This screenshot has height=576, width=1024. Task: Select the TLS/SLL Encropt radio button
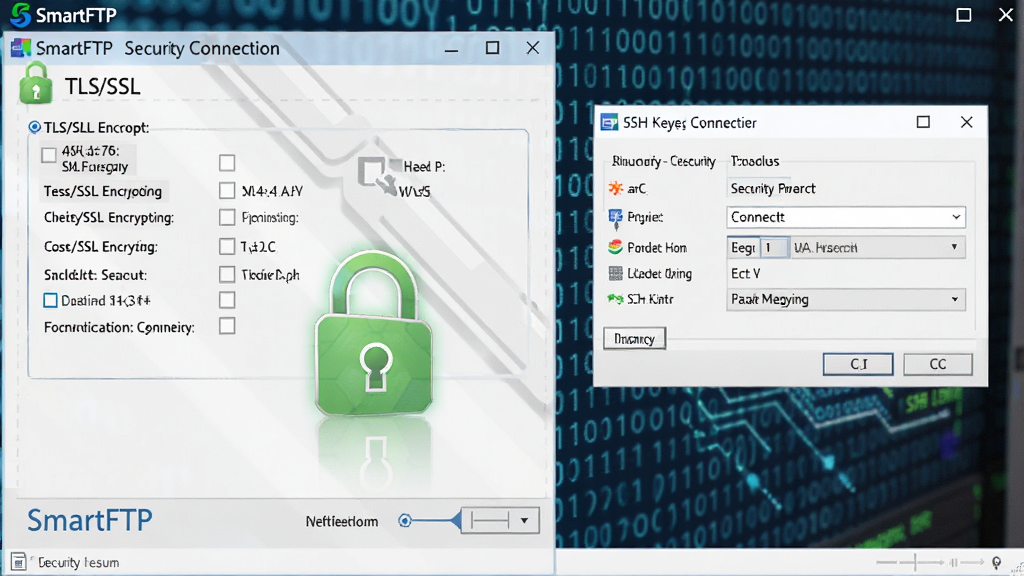coord(35,127)
